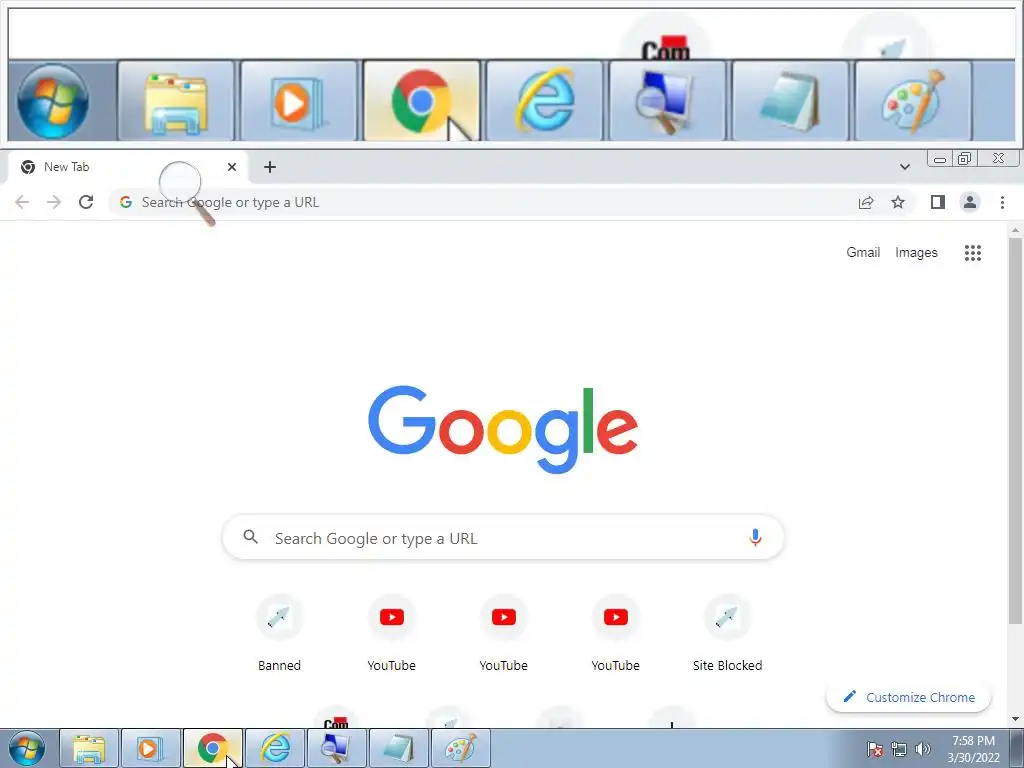This screenshot has width=1024, height=768.
Task: Open Chrome's side panel icon
Action: (938, 202)
